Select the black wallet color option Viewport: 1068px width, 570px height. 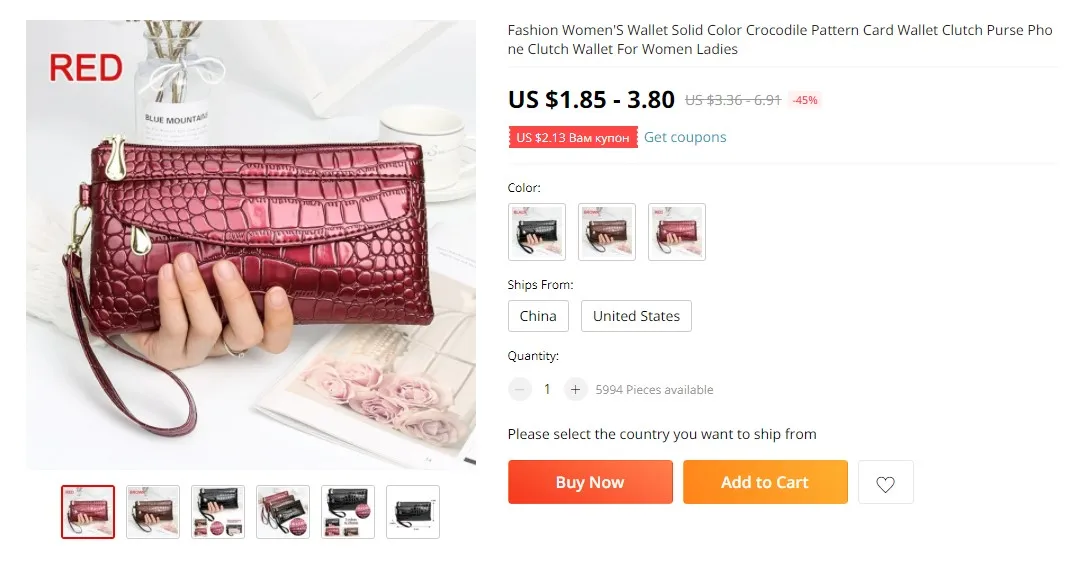(537, 232)
